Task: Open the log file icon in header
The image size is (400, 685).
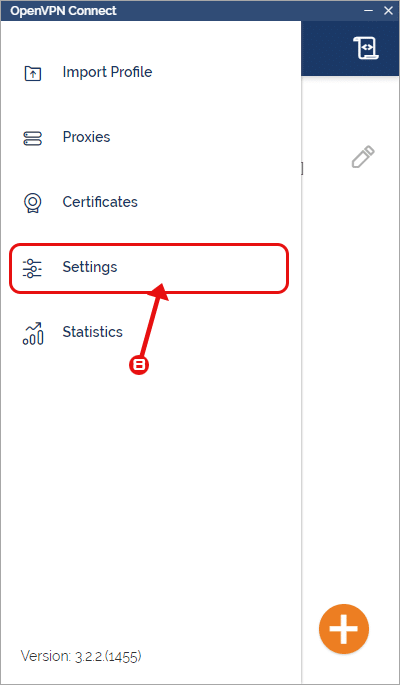Action: 366,48
